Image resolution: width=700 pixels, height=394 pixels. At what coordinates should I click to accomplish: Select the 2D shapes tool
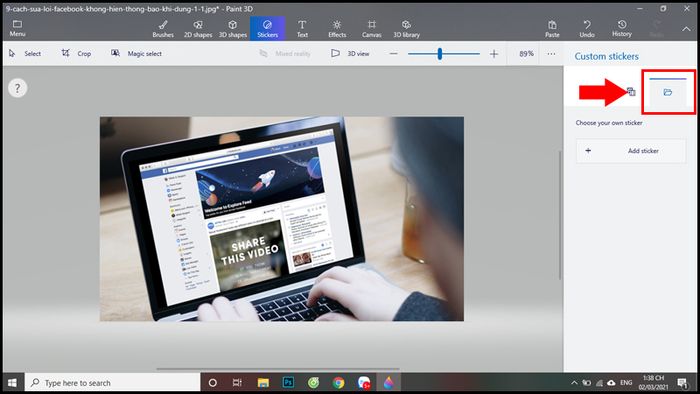198,29
